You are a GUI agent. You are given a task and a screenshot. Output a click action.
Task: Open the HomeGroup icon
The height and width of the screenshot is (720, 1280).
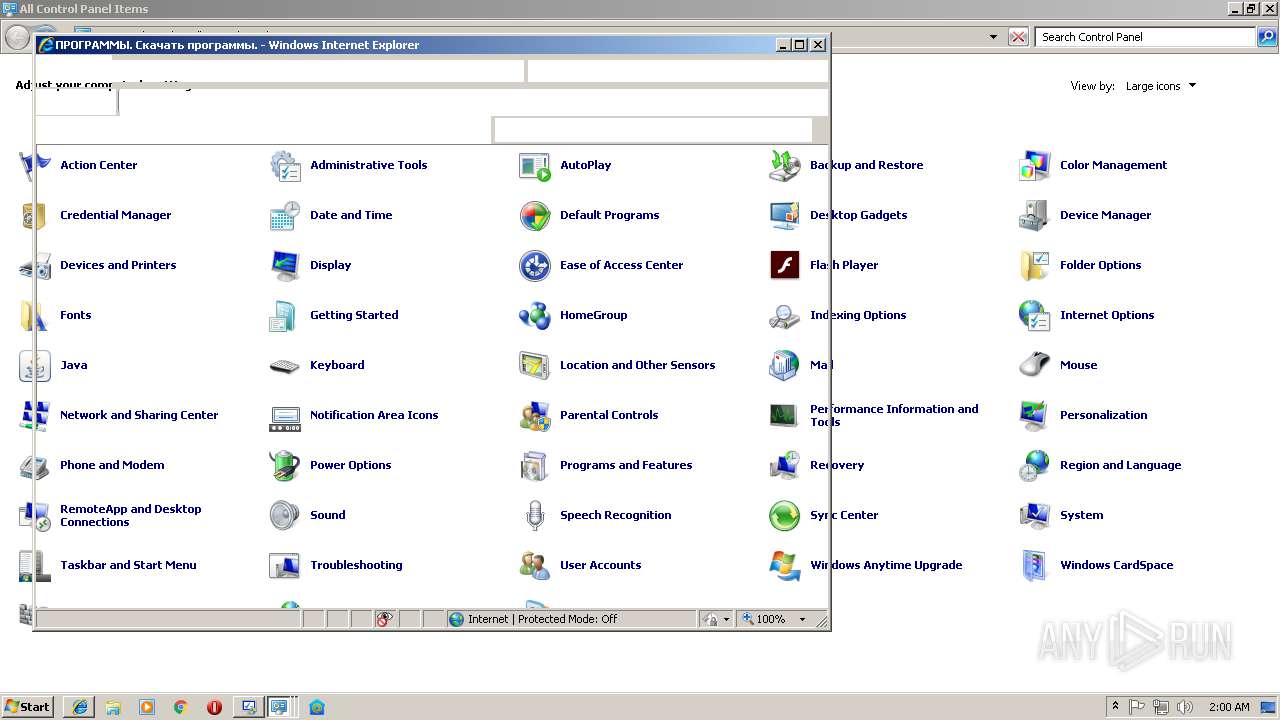click(x=535, y=315)
